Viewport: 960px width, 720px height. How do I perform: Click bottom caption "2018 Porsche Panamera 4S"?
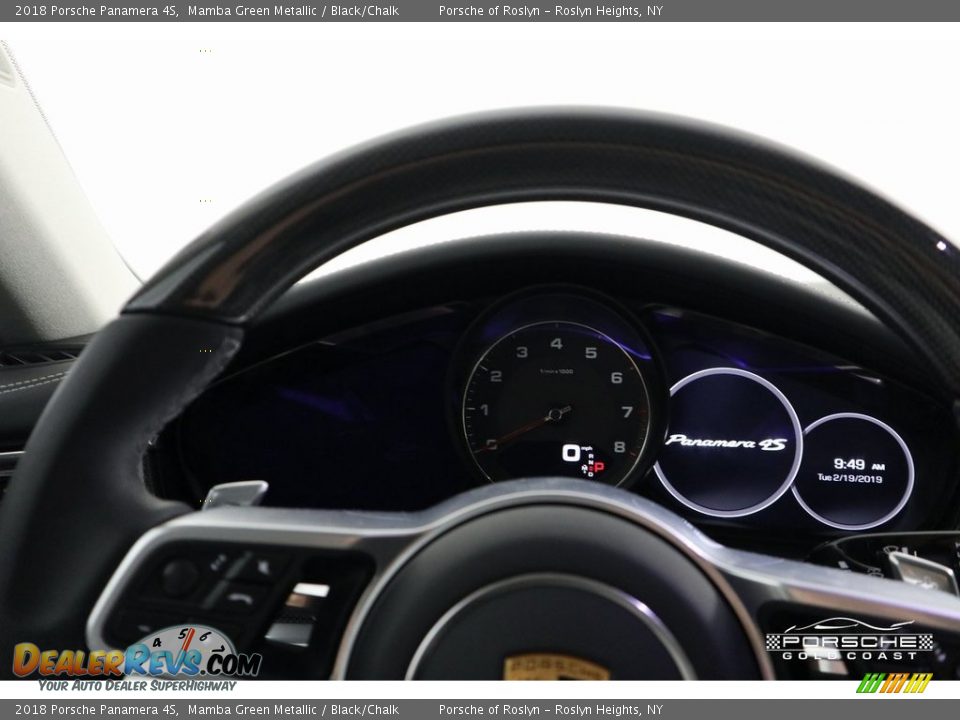click(x=96, y=710)
